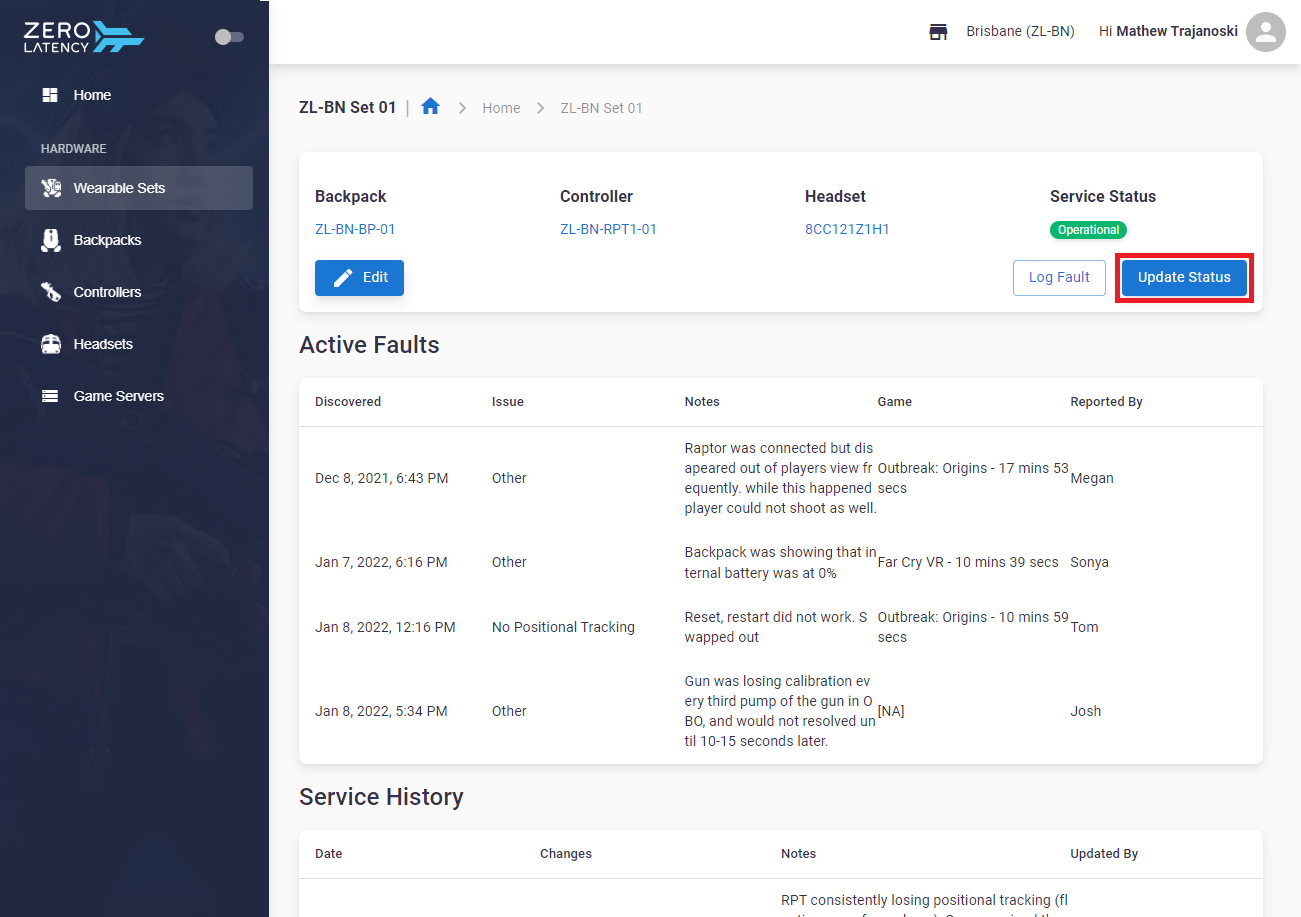This screenshot has width=1301, height=917.
Task: Click the No Positional Tracking issue cell
Action: click(563, 627)
